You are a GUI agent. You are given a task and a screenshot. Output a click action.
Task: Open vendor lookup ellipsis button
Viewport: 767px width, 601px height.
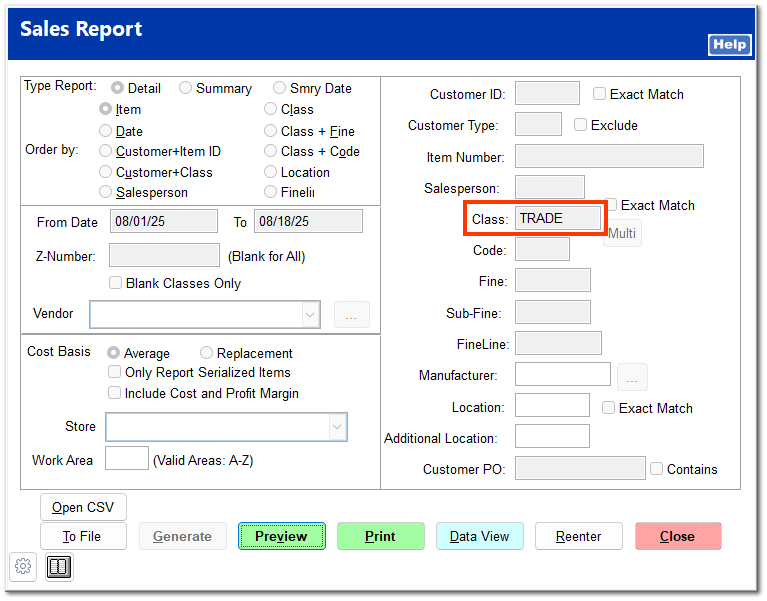coord(352,315)
